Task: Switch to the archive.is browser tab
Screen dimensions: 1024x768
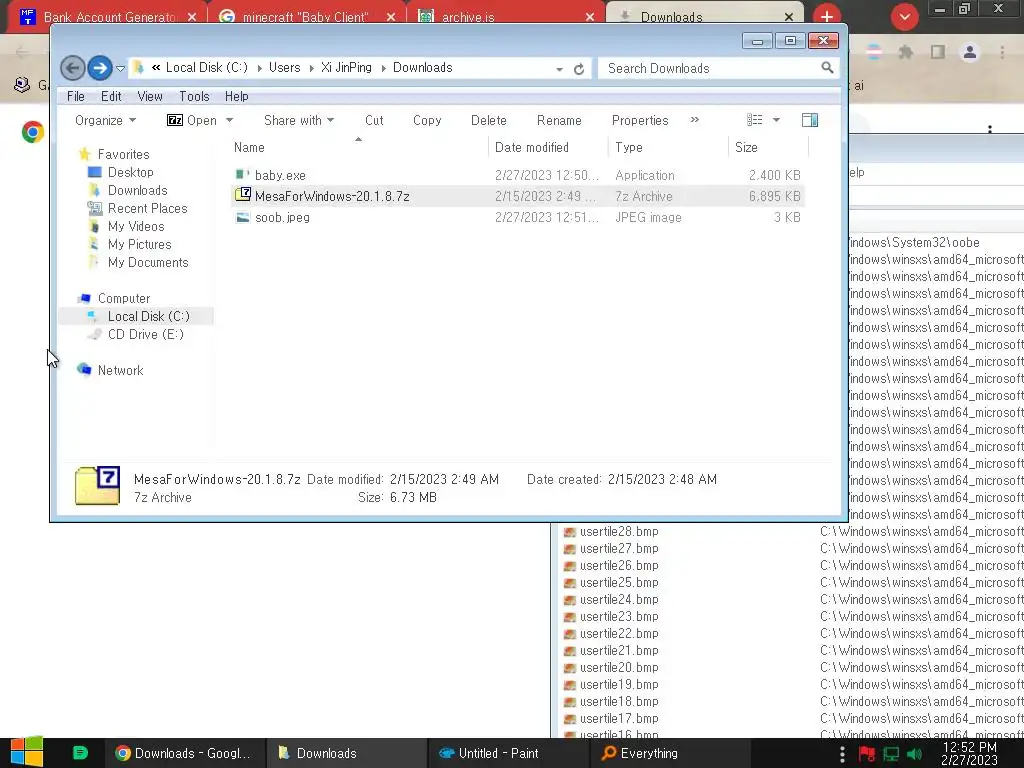Action: (x=506, y=17)
